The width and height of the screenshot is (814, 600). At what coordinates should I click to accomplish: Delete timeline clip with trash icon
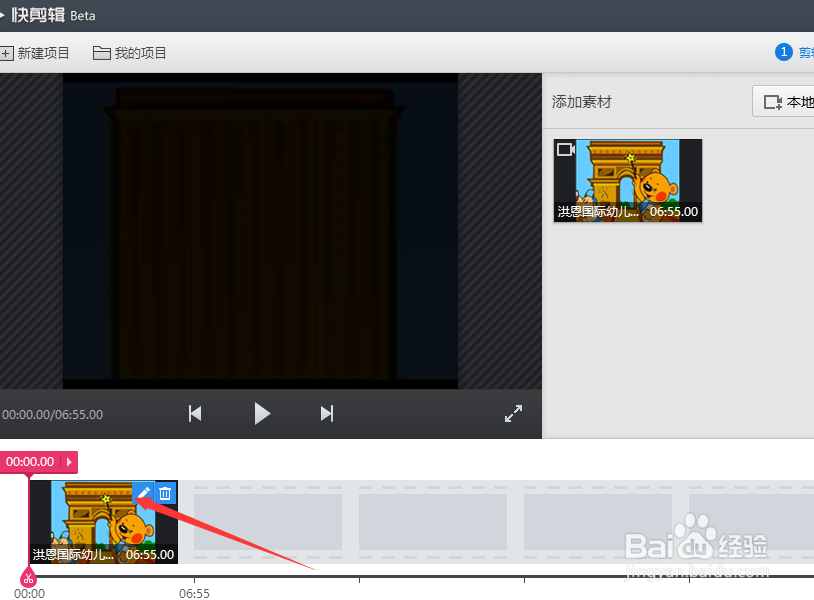click(x=165, y=493)
